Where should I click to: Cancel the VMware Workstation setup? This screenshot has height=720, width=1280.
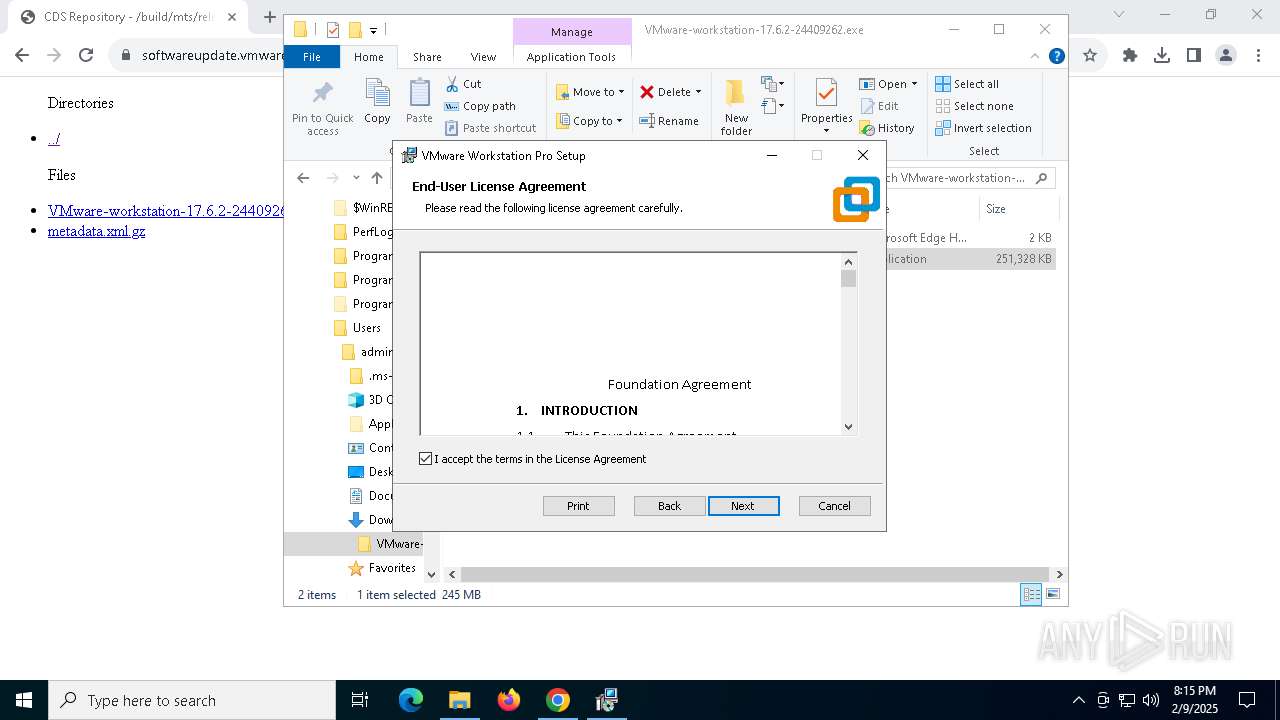pyautogui.click(x=834, y=506)
